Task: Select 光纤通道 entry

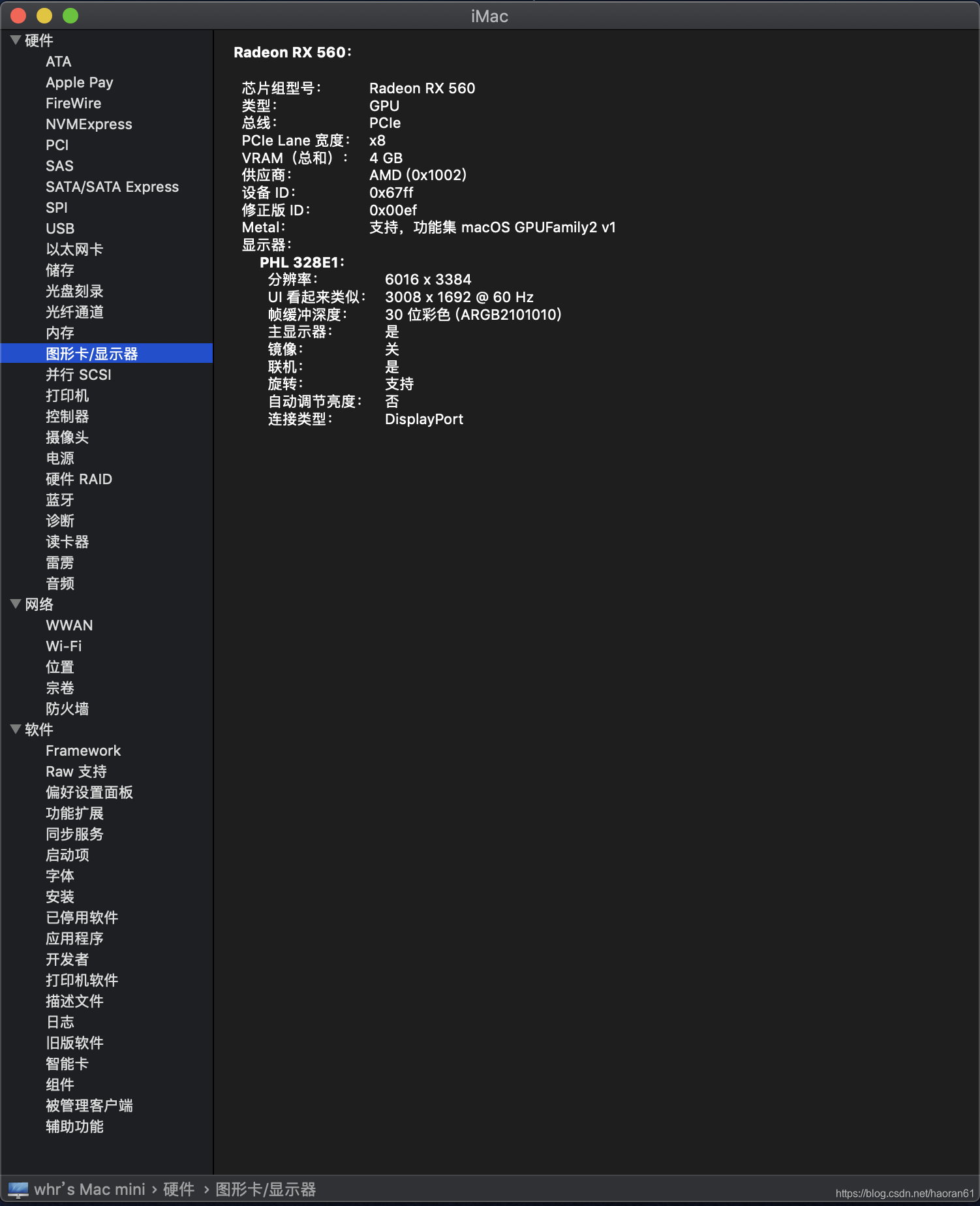Action: [x=74, y=312]
